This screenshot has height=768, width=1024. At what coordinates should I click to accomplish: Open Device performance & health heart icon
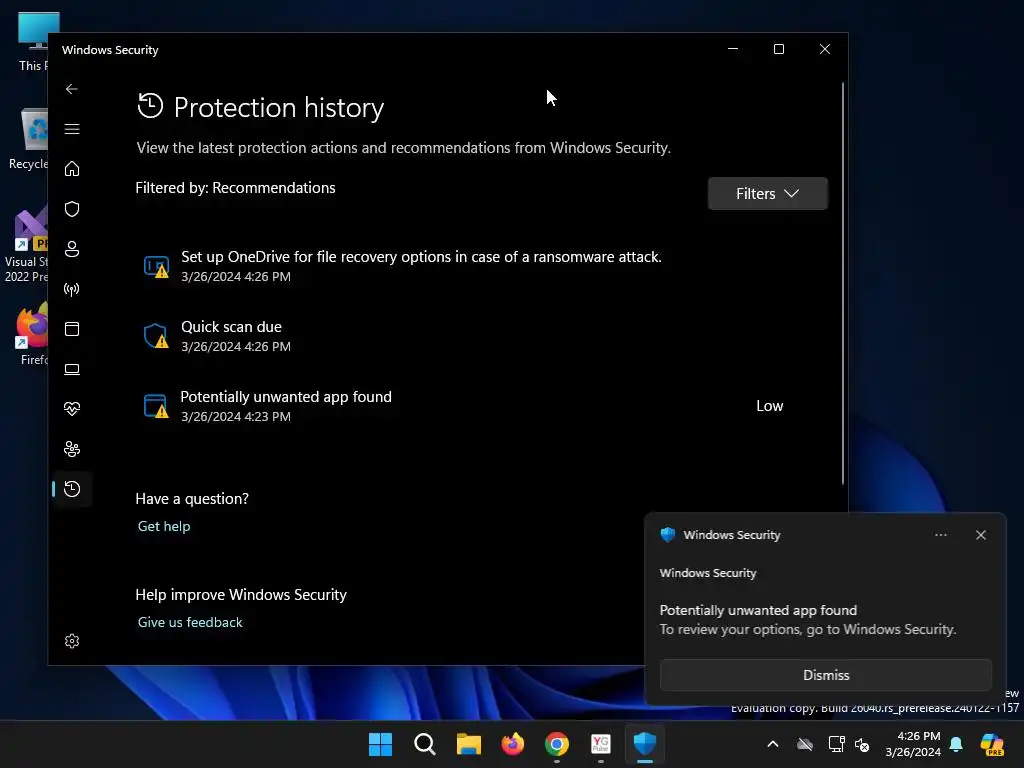[x=72, y=409]
